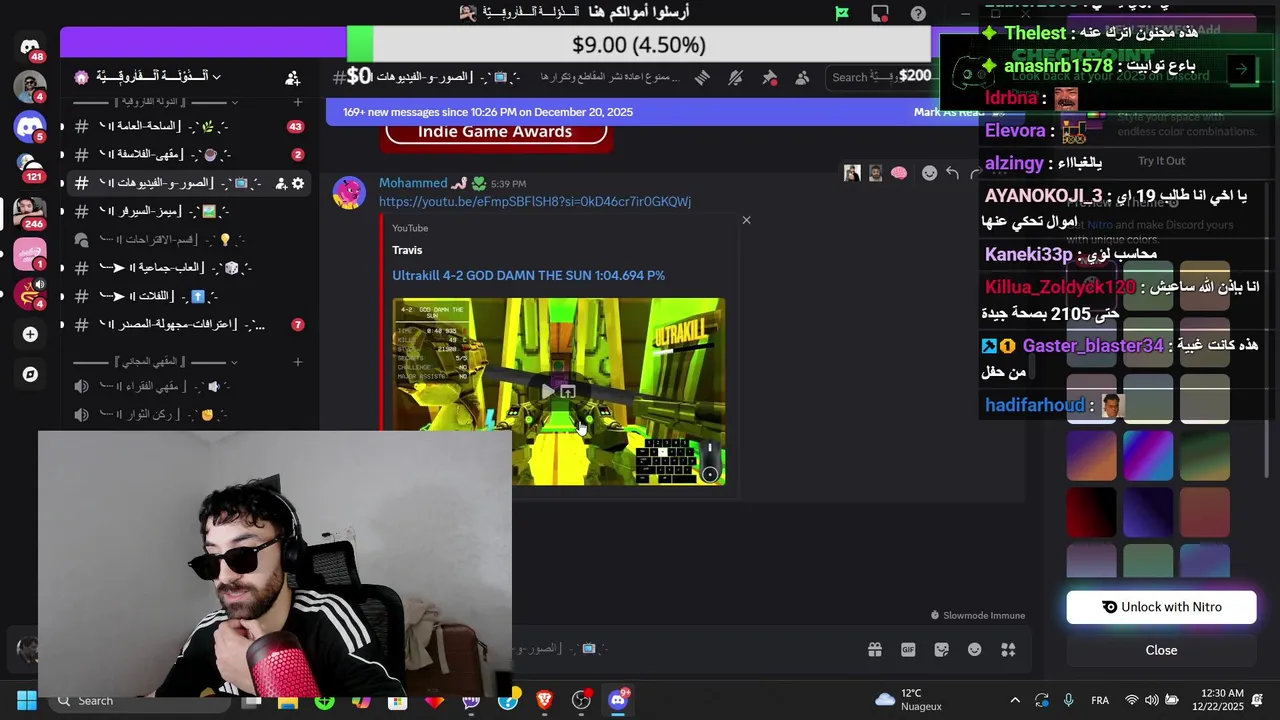The width and height of the screenshot is (1280, 720).
Task: Open اعترافات-مجهولة-المصدر channel
Action: point(189,324)
